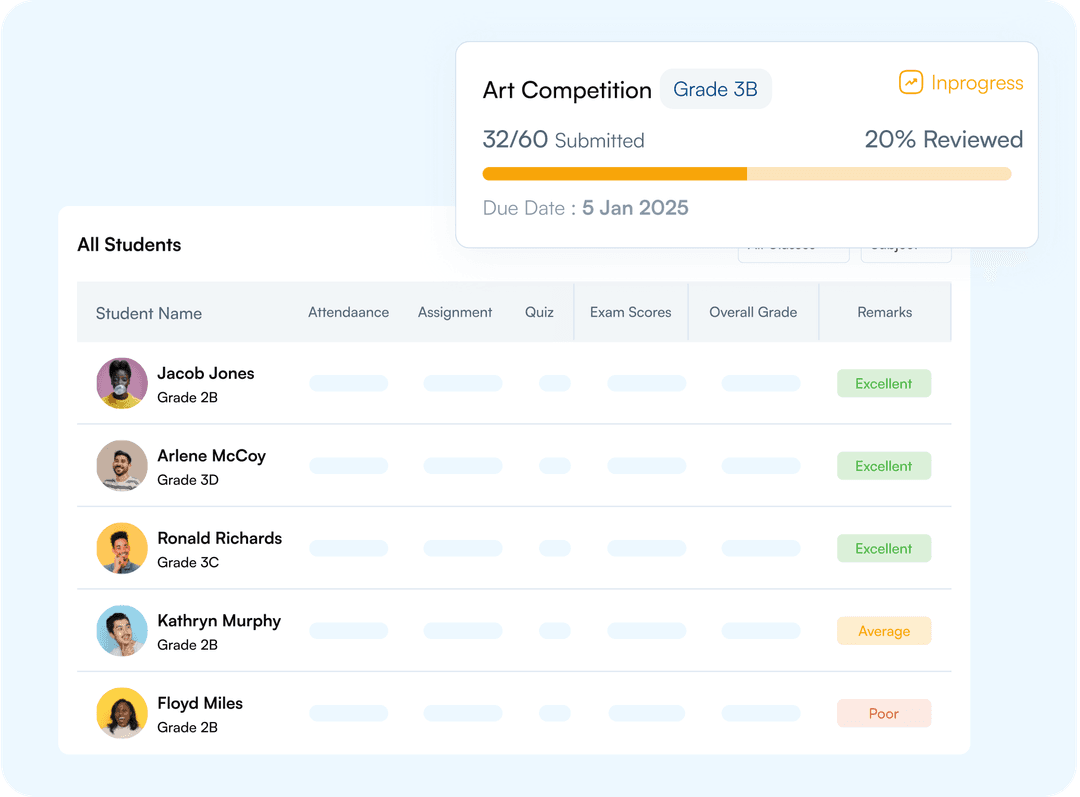1080x797 pixels.
Task: Click Kathryn Murphy Average remark badge
Action: pos(884,631)
